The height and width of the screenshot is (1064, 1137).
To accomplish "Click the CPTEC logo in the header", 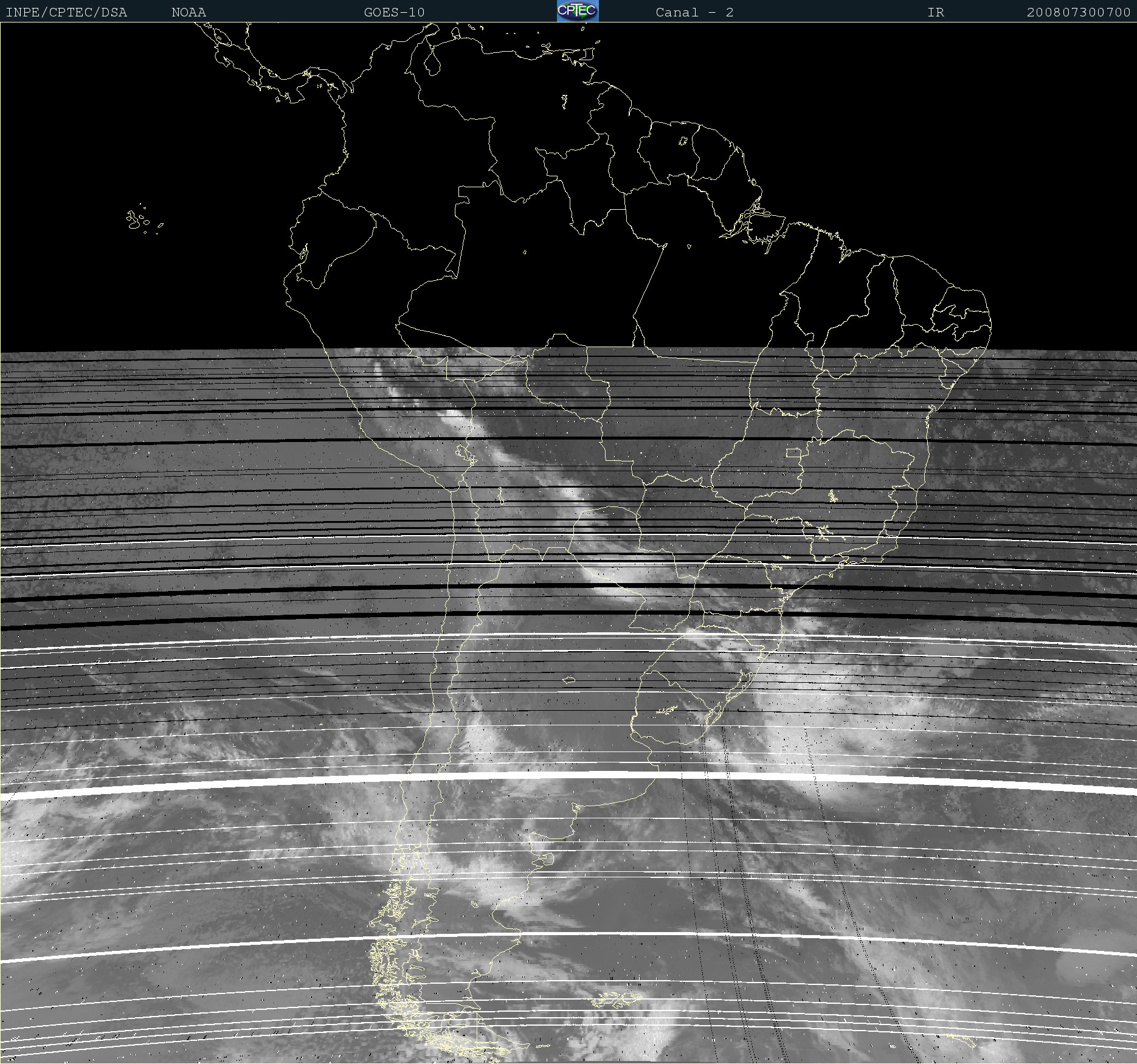I will coord(577,11).
